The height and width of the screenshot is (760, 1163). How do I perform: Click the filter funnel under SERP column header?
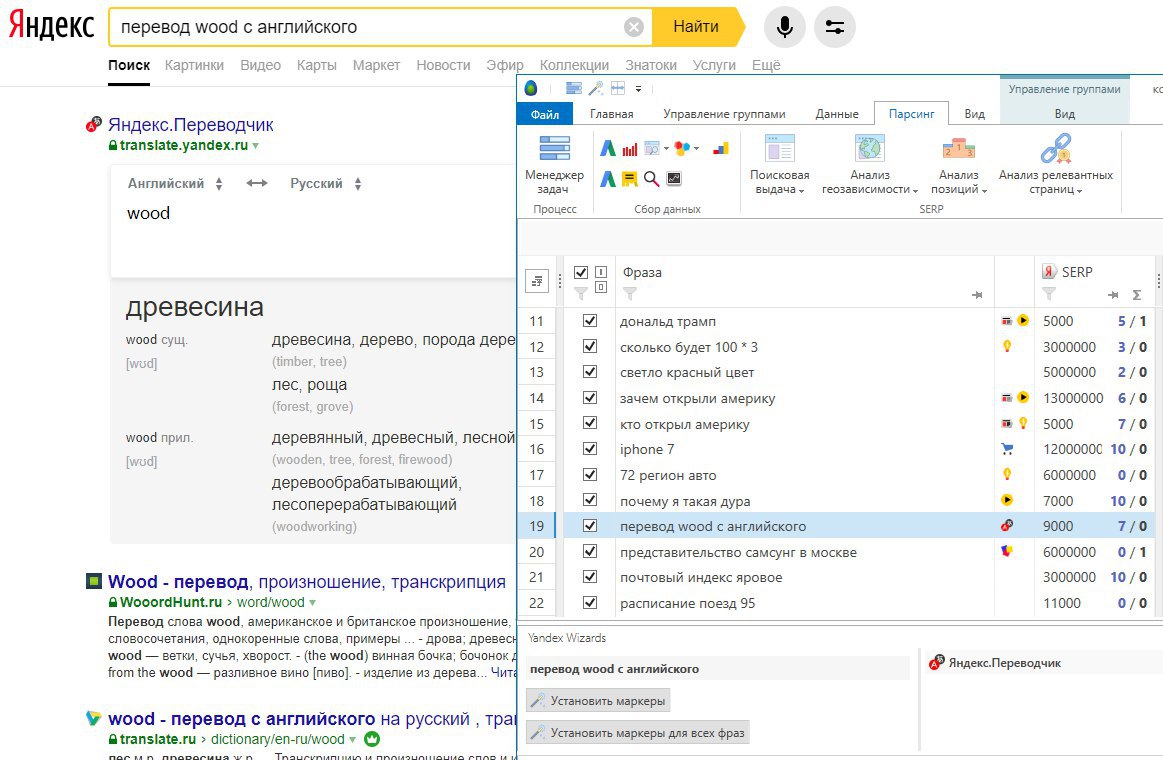coord(1049,294)
